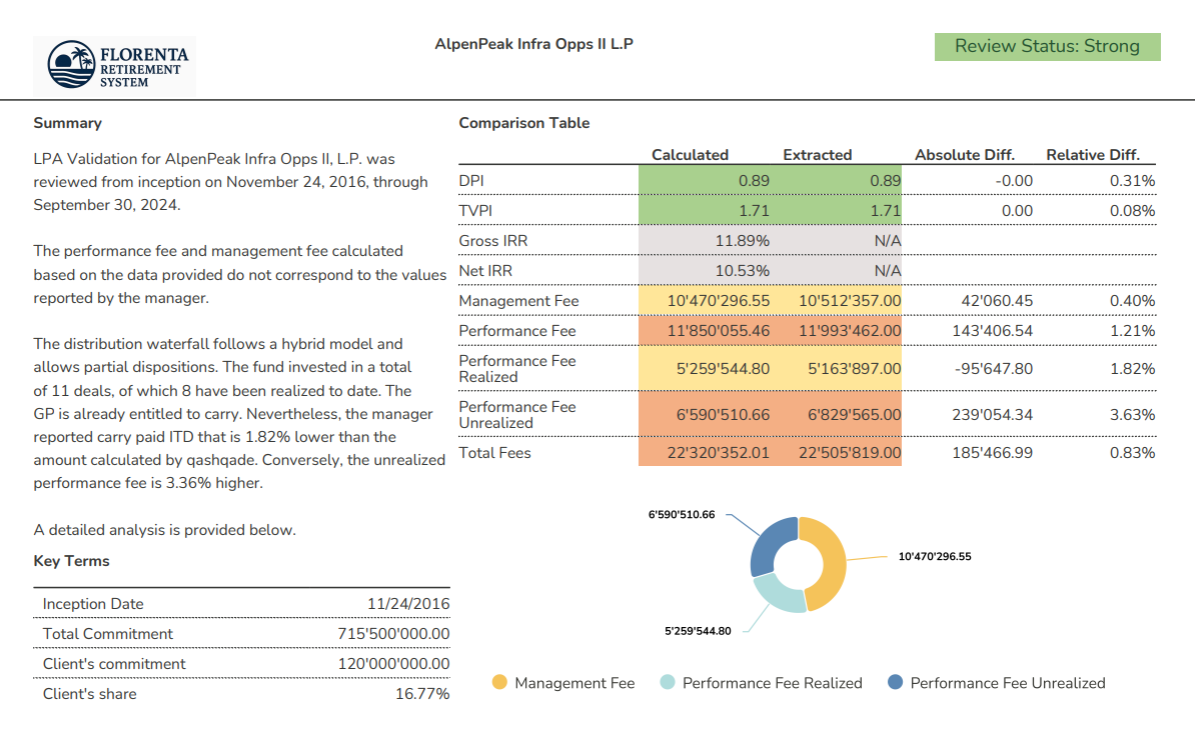Click the yellow Management Fee donut segment
This screenshot has width=1195, height=733.
click(x=835, y=565)
